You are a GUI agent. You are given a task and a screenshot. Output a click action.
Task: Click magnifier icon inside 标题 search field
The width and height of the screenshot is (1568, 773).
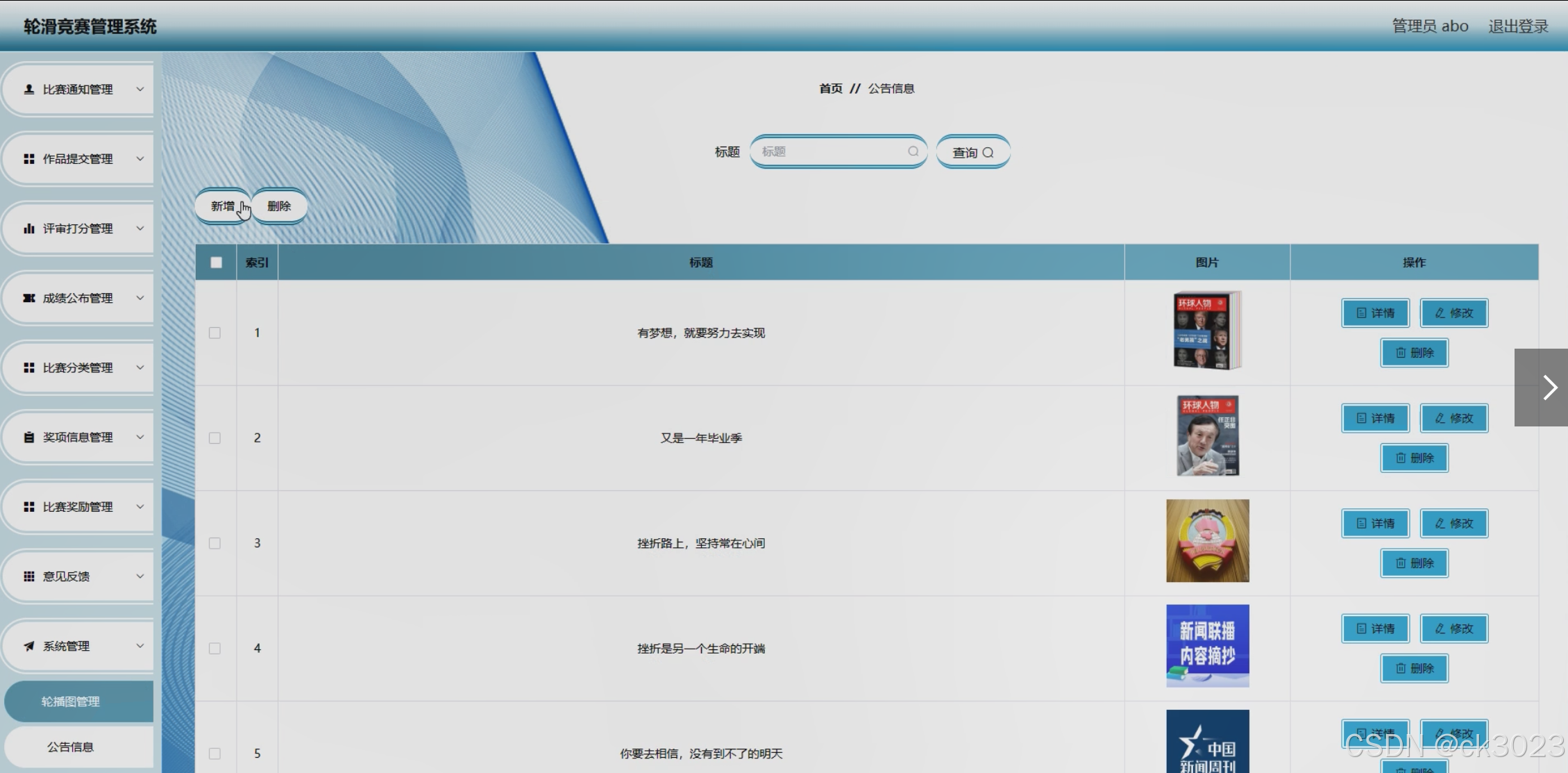[x=913, y=151]
